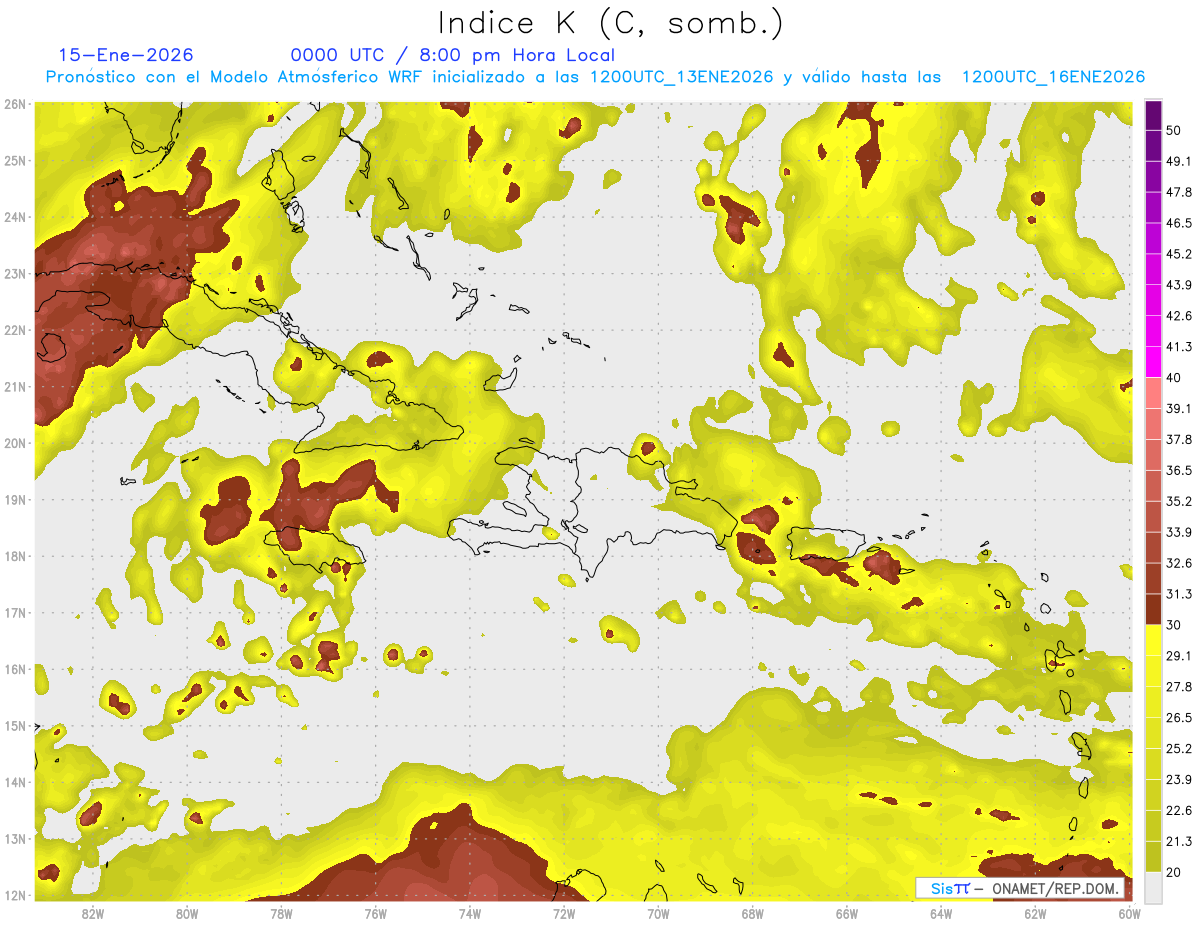Viewport: 1200px width, 927px height.
Task: Click the colorbar label '45.2'
Action: point(1178,254)
